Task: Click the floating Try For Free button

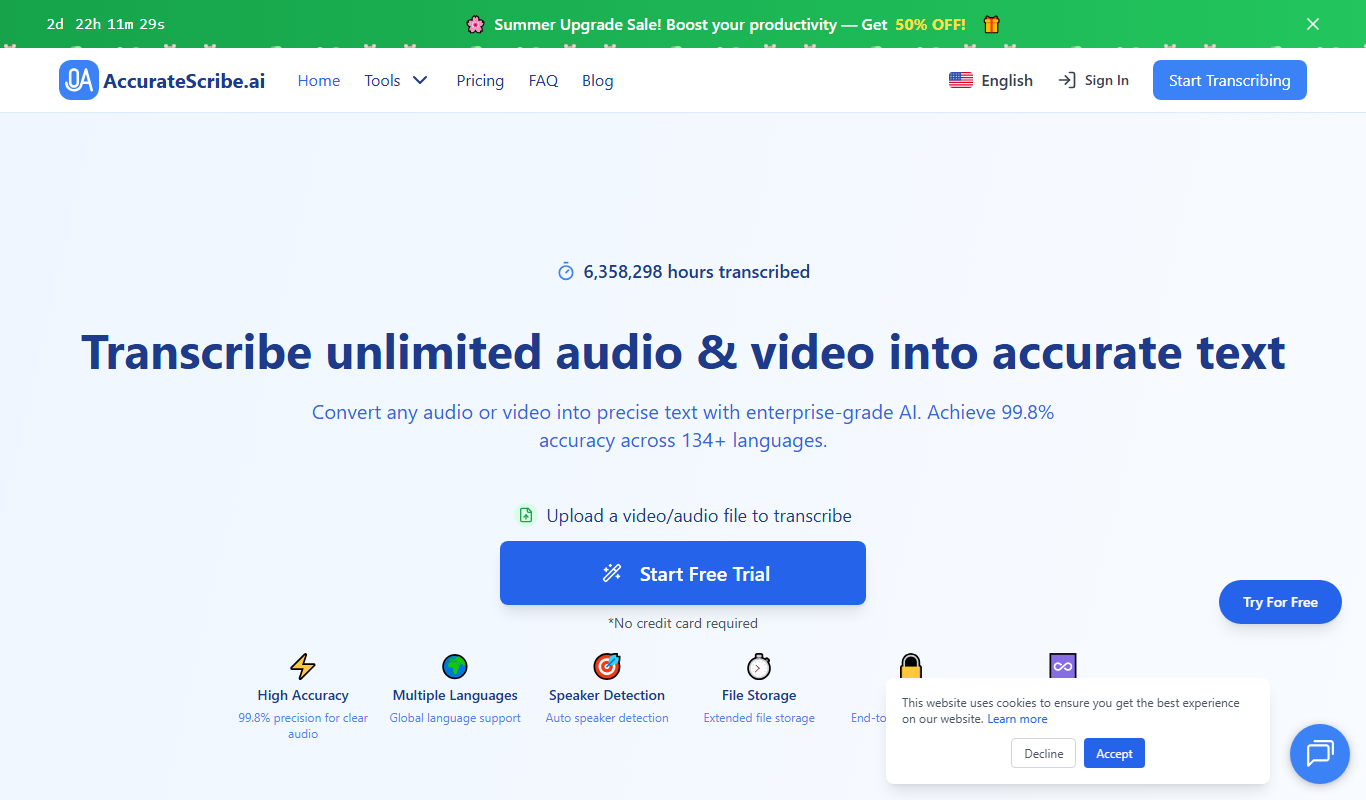Action: 1280,602
